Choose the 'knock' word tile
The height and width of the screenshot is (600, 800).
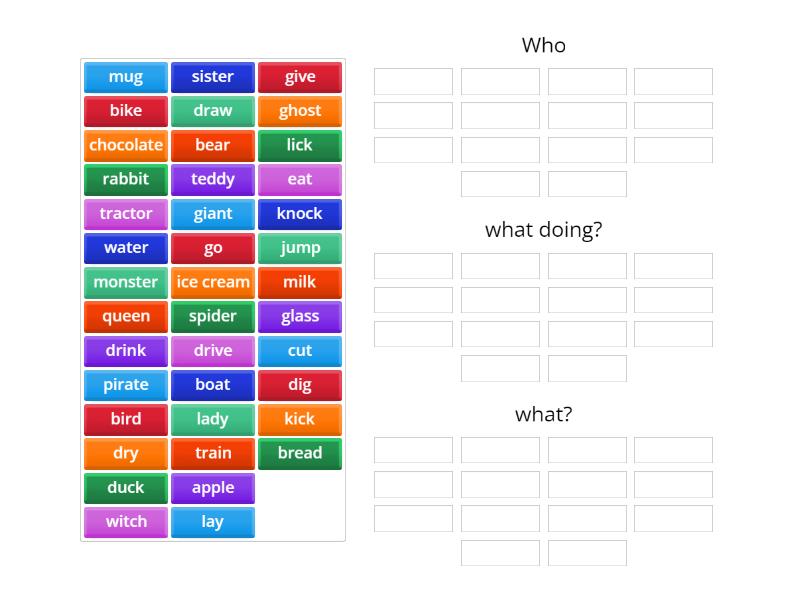pos(300,214)
